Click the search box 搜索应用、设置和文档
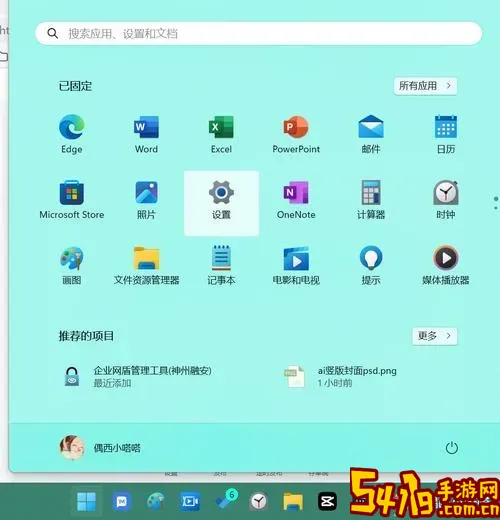Image resolution: width=500 pixels, height=520 pixels. pos(258,33)
